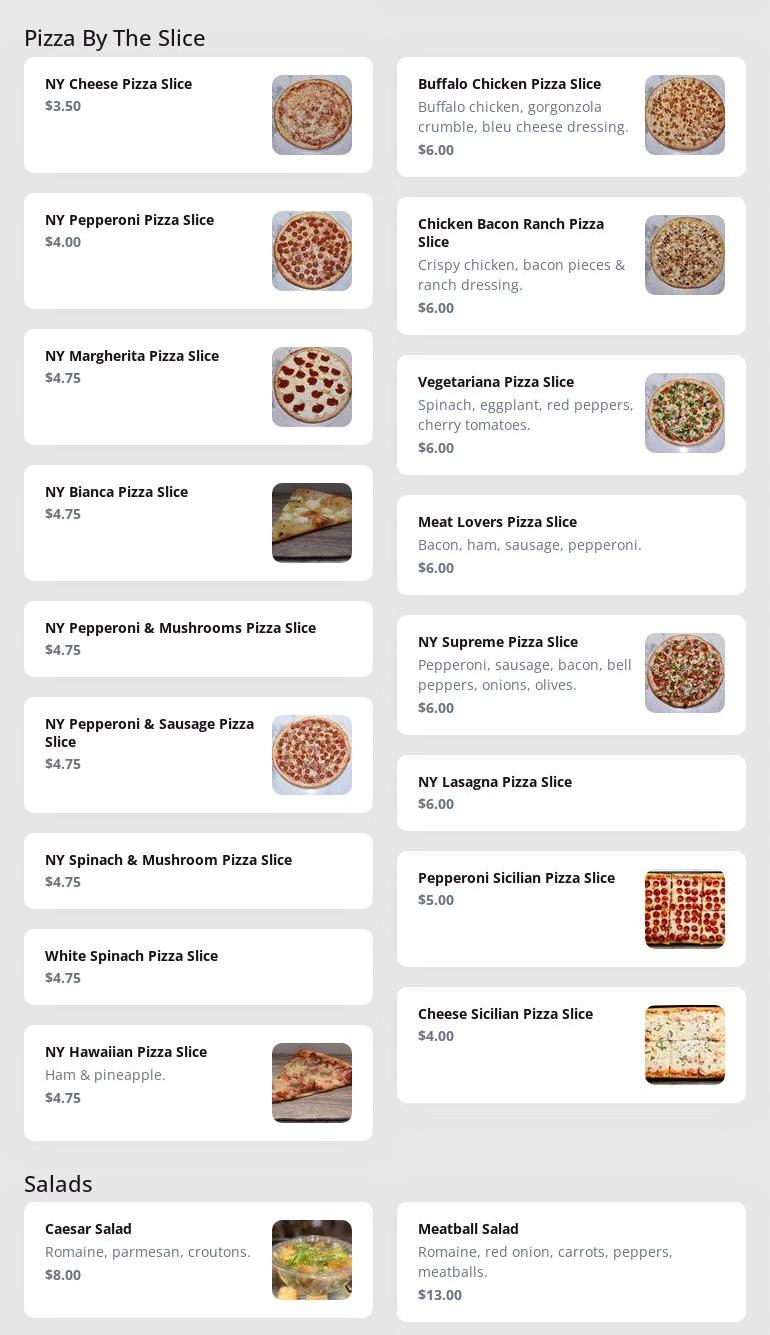Image resolution: width=770 pixels, height=1335 pixels.
Task: Select the NY Margherita Pizza Slice thumbnail
Action: pos(312,387)
